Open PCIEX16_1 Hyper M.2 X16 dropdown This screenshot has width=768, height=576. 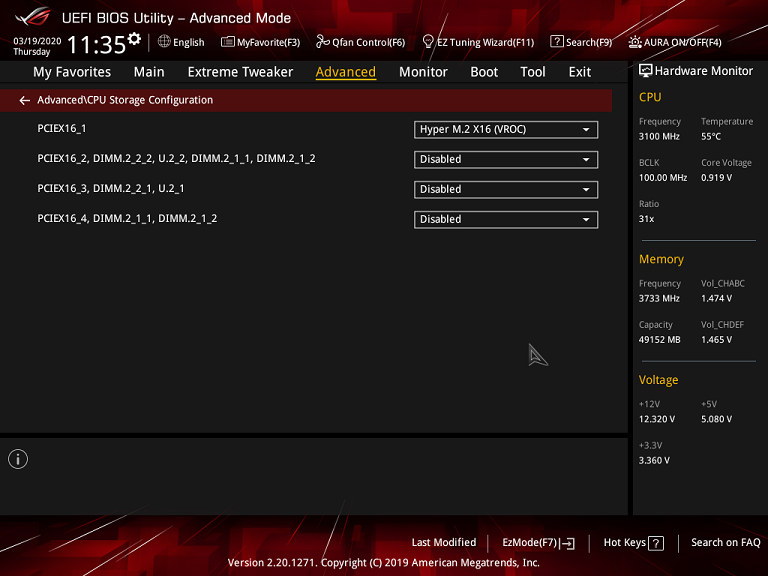click(x=505, y=130)
